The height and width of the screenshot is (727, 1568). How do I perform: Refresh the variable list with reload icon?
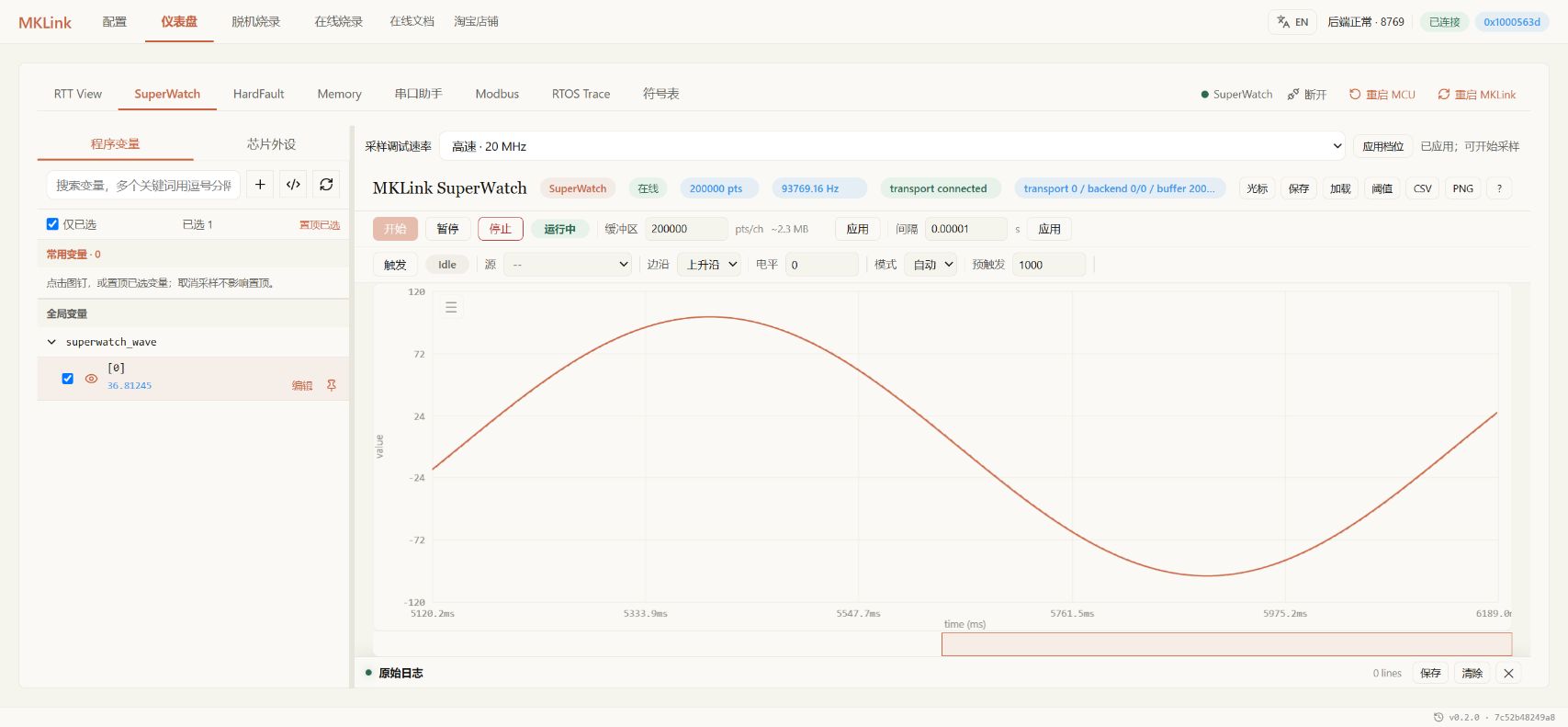click(x=326, y=185)
